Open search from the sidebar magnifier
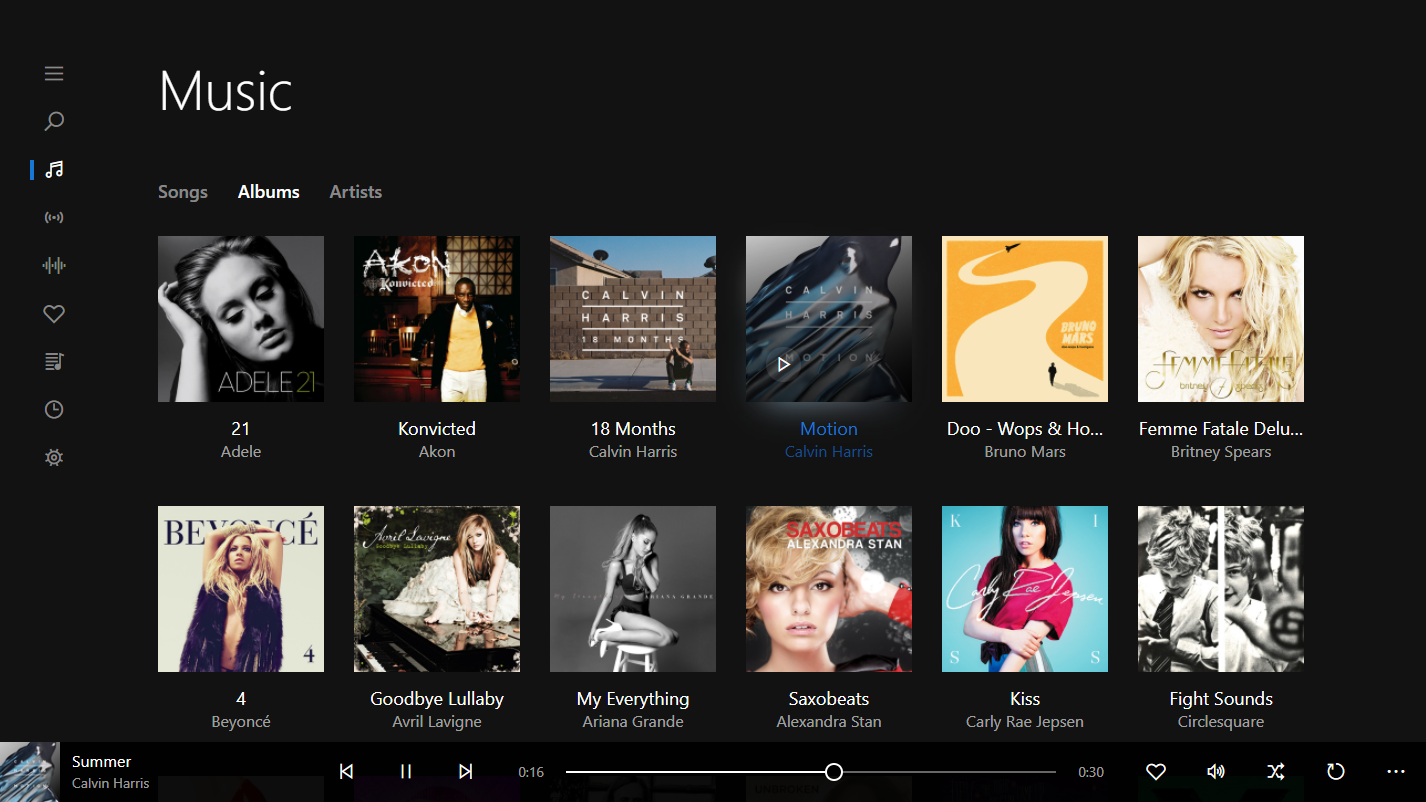 point(54,121)
